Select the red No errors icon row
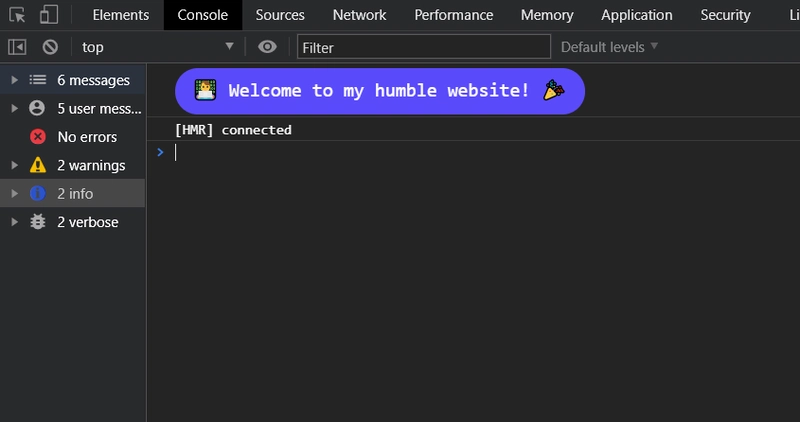Screen dimensions: 800x422 pos(72,137)
